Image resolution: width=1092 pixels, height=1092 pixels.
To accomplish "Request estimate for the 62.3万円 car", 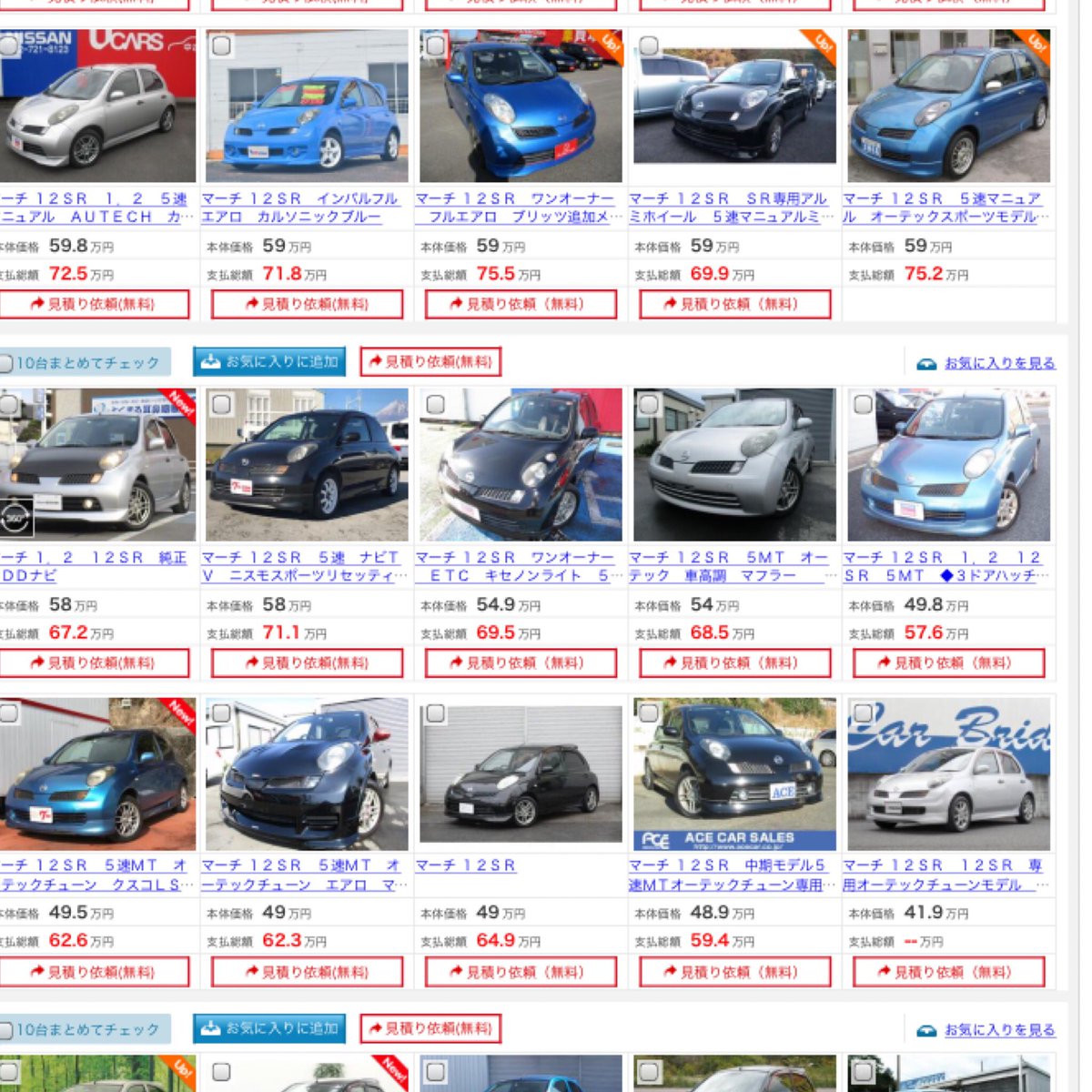I will [x=307, y=972].
